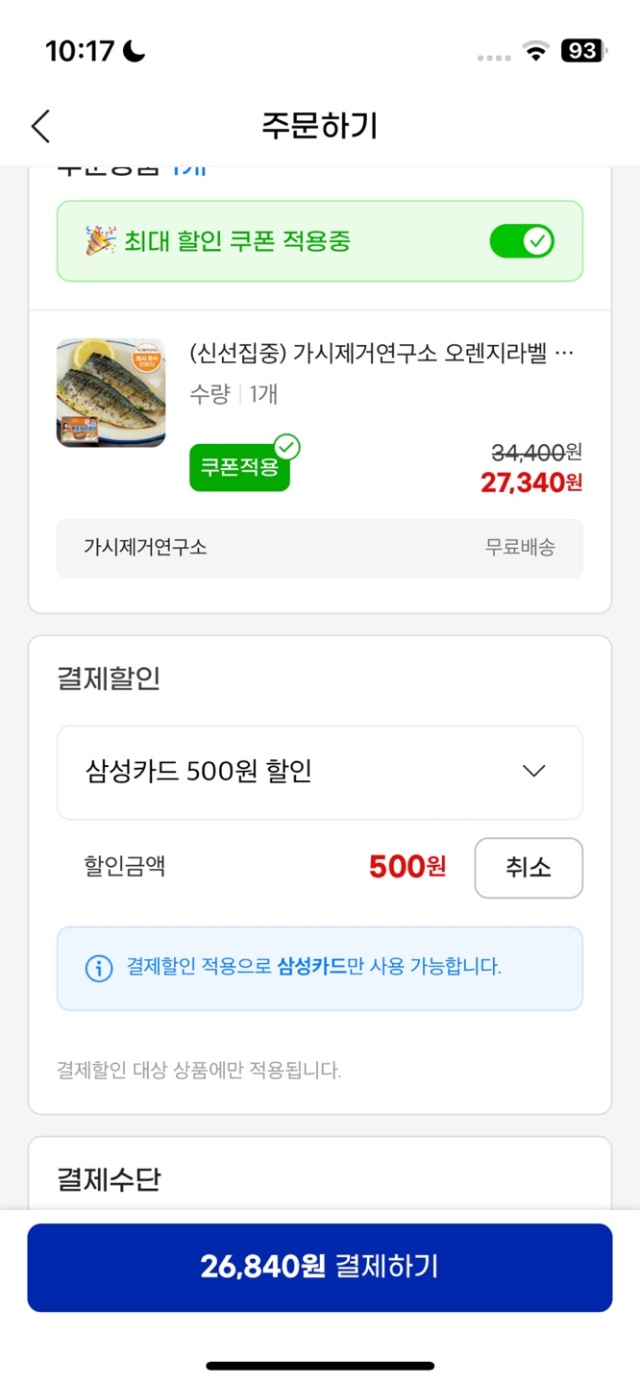
Task: Open the mackerel product thumbnail
Action: point(110,392)
